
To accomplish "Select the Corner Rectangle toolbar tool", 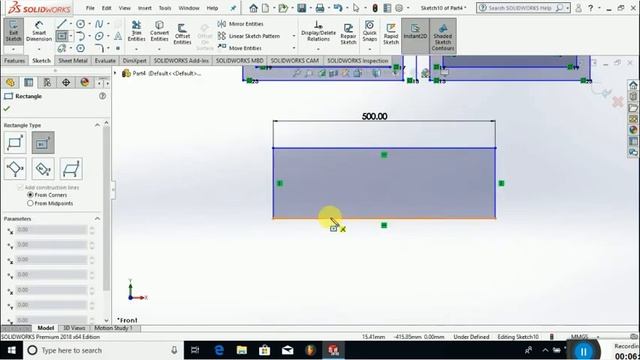I will 62,36.
